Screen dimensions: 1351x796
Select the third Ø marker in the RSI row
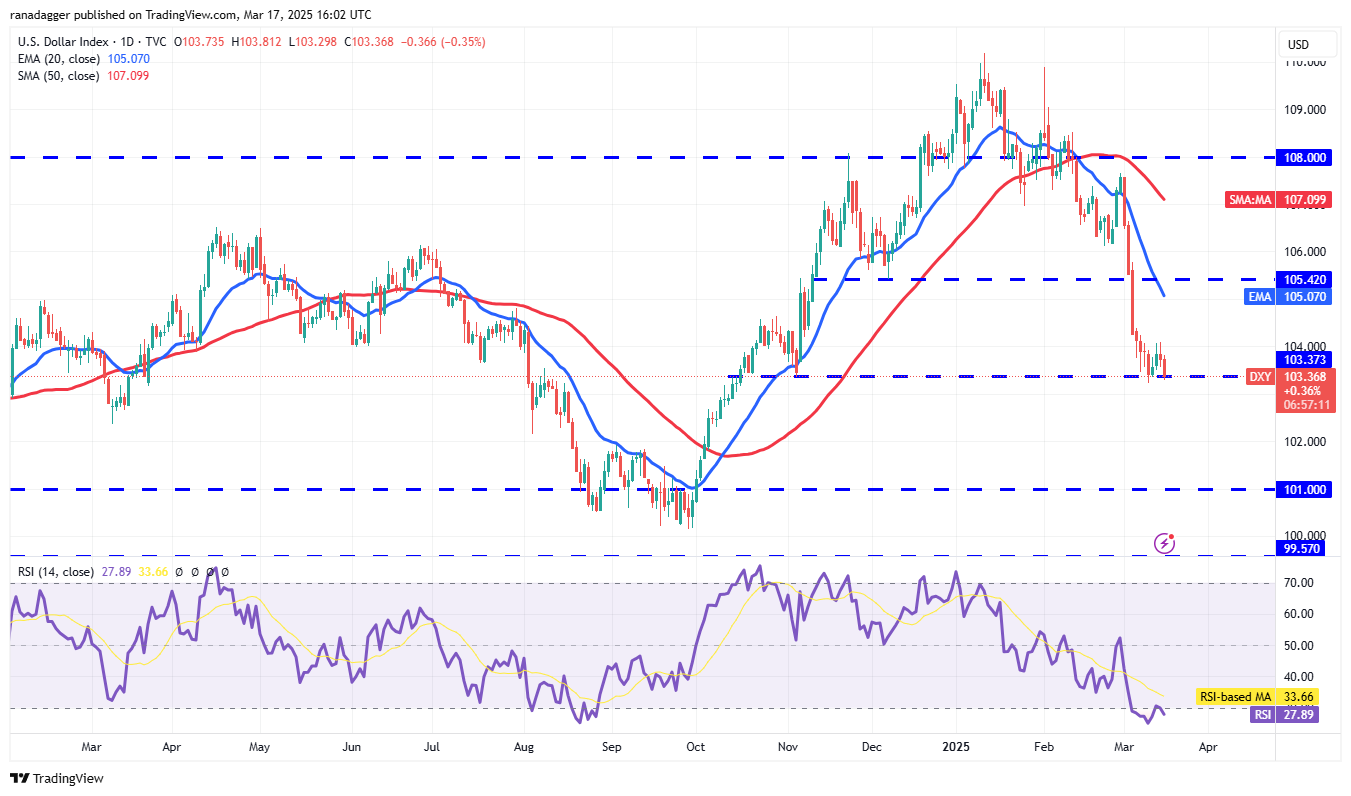[x=210, y=572]
